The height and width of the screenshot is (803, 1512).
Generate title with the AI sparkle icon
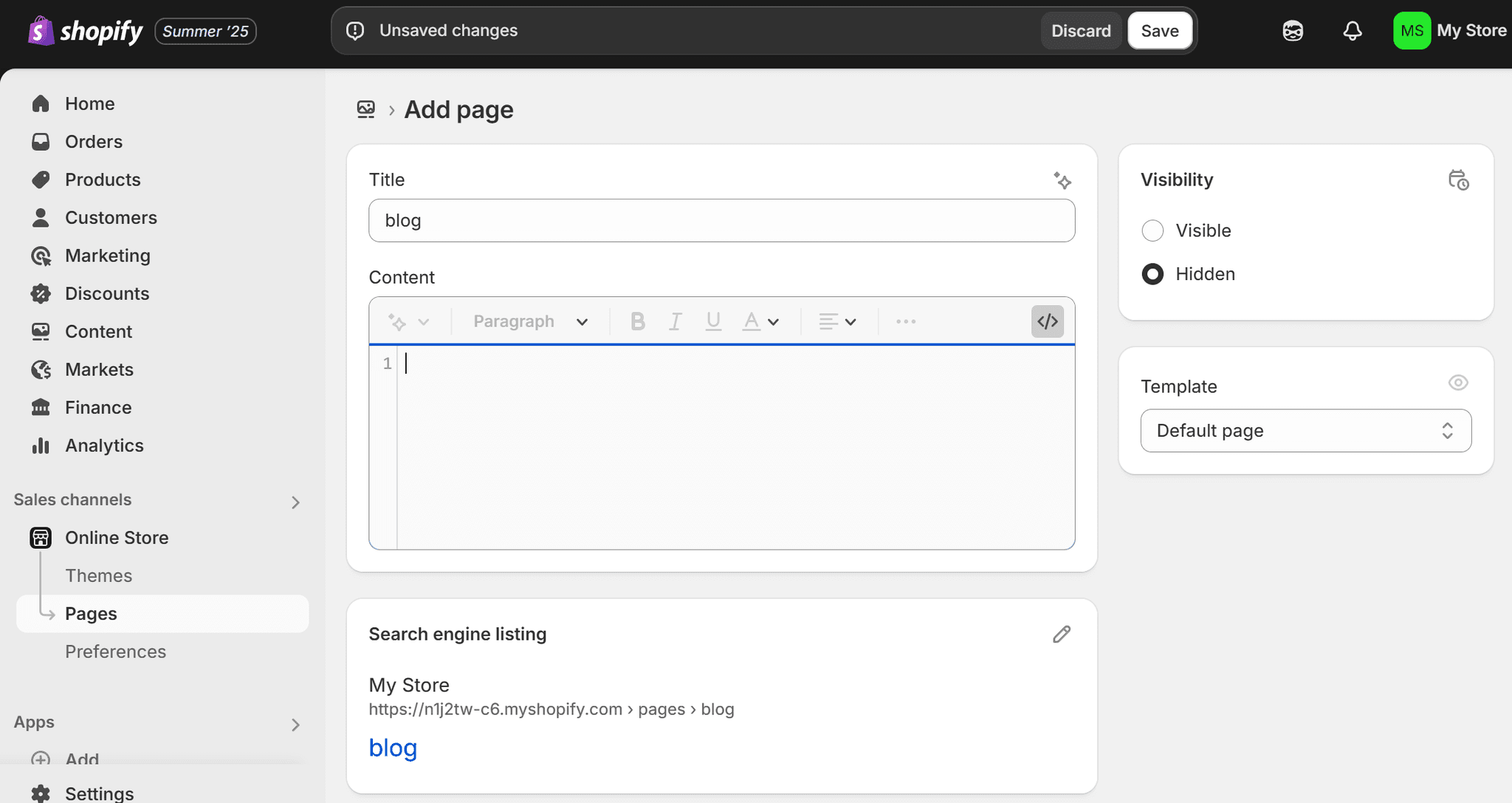pos(1062,180)
